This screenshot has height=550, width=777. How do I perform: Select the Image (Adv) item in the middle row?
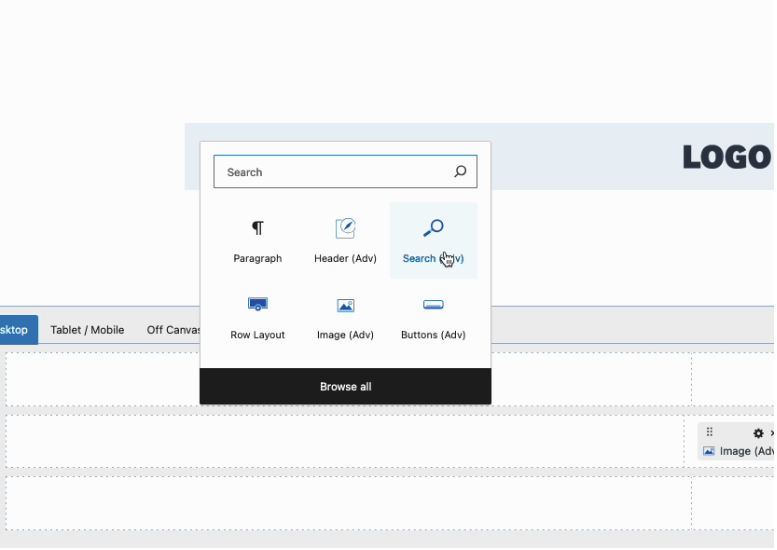[x=738, y=451]
